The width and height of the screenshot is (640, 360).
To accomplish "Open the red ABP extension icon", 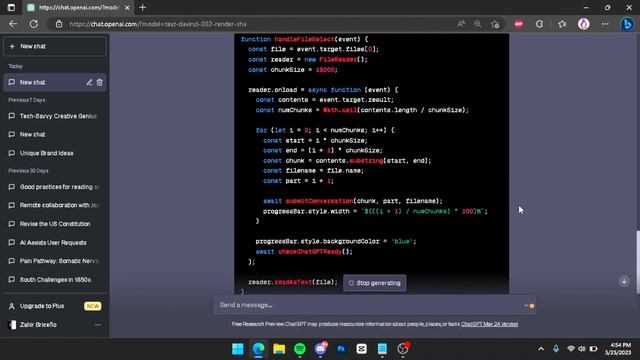I will [x=519, y=24].
